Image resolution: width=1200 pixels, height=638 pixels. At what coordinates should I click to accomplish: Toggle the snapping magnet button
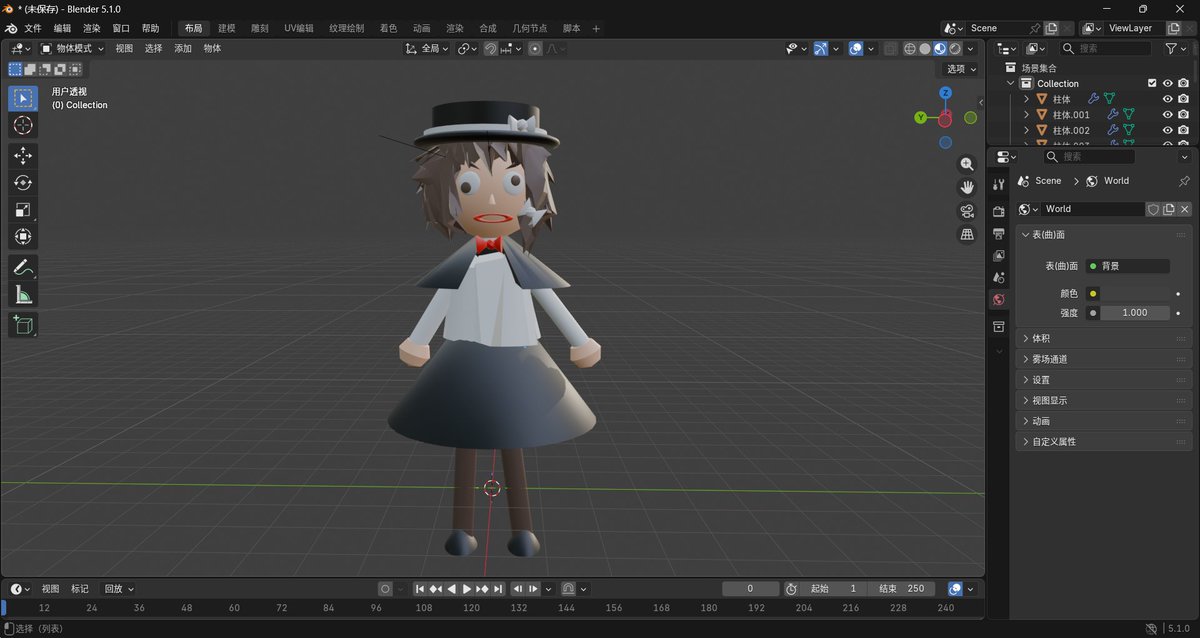[491, 48]
